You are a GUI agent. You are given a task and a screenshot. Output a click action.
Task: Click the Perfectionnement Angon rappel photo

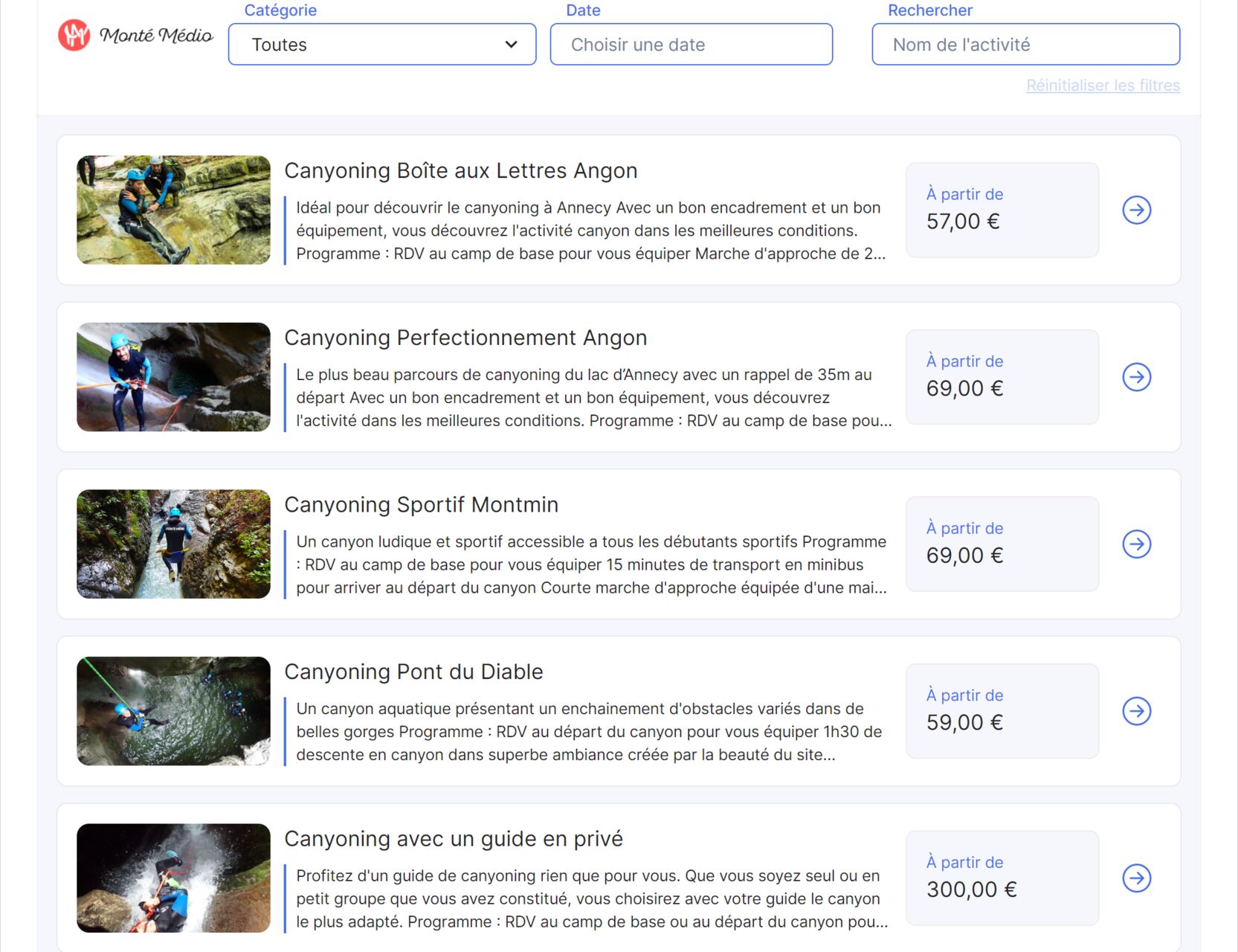click(173, 377)
